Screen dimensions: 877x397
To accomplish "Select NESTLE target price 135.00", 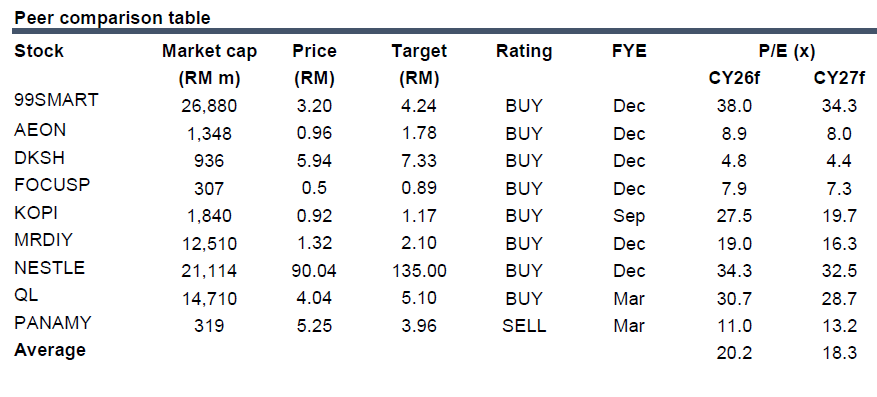I will pyautogui.click(x=419, y=271).
